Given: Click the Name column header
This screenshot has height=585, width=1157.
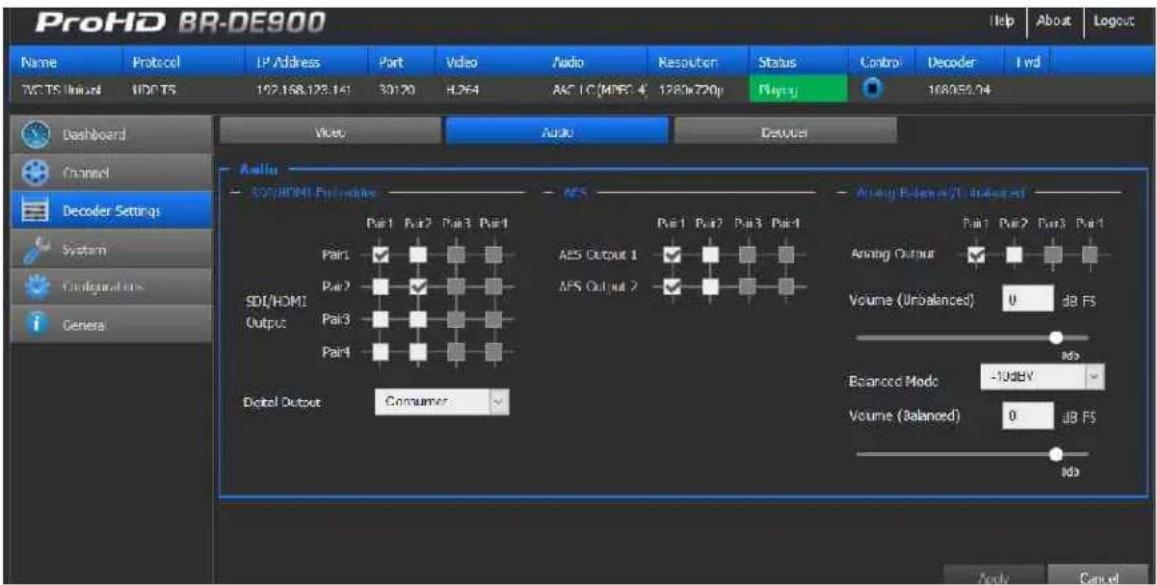Looking at the screenshot, I should click(38, 63).
